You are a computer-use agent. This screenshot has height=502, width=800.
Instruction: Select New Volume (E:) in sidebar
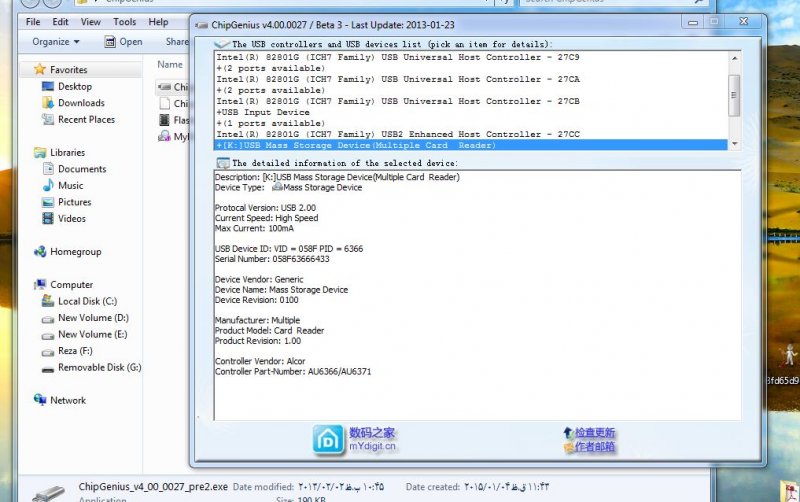[x=92, y=334]
